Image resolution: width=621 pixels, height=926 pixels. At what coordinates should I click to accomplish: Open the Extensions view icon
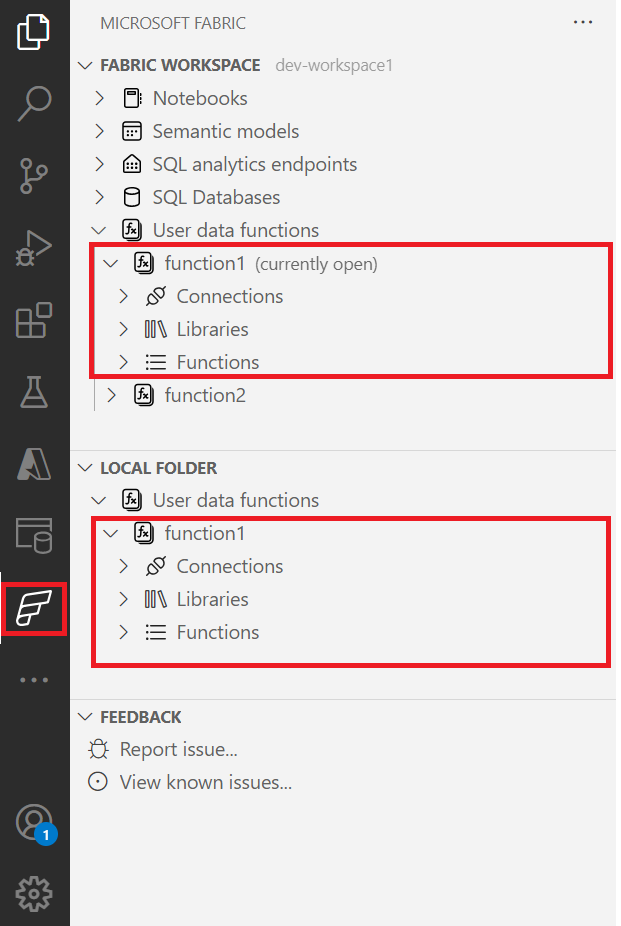coord(34,320)
